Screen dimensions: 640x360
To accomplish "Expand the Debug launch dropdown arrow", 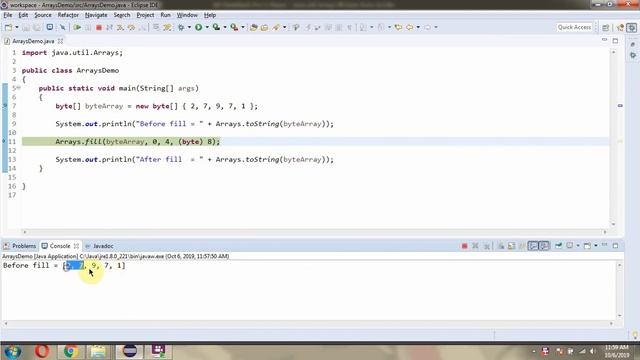I will coord(189,27).
